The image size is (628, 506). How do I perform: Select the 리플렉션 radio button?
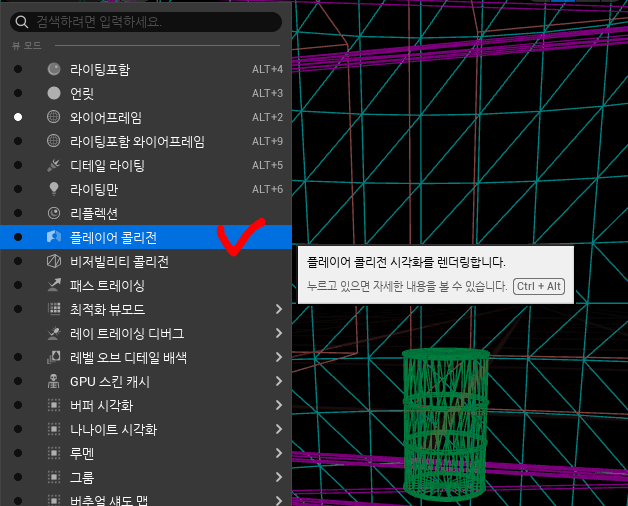[x=18, y=213]
